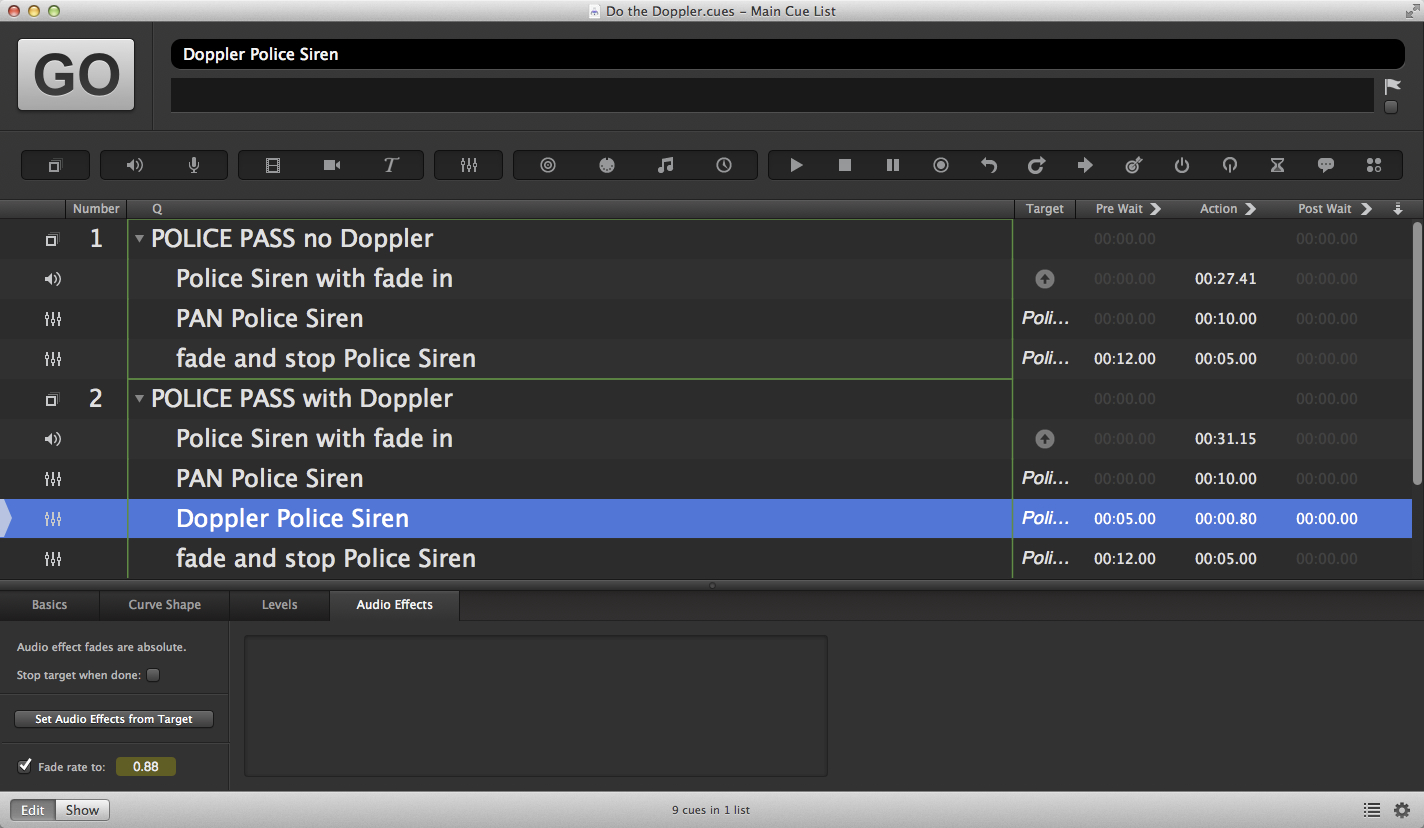Click the Fade rate value field
The height and width of the screenshot is (828, 1424).
coord(146,767)
